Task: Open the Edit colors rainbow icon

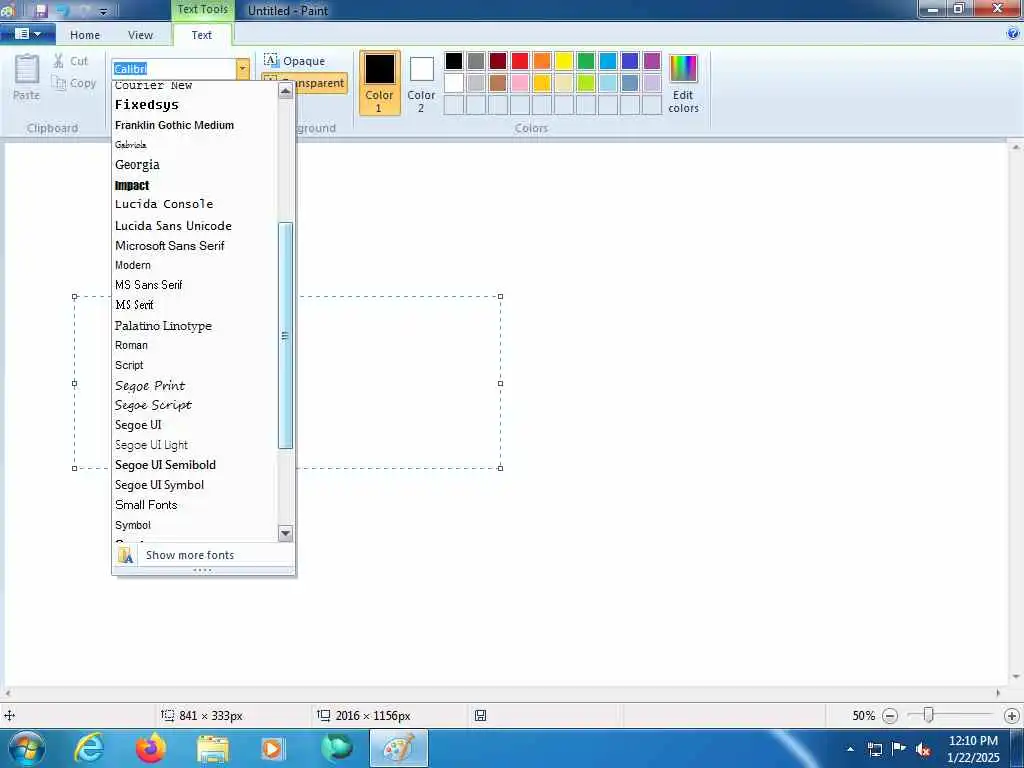Action: tap(683, 69)
